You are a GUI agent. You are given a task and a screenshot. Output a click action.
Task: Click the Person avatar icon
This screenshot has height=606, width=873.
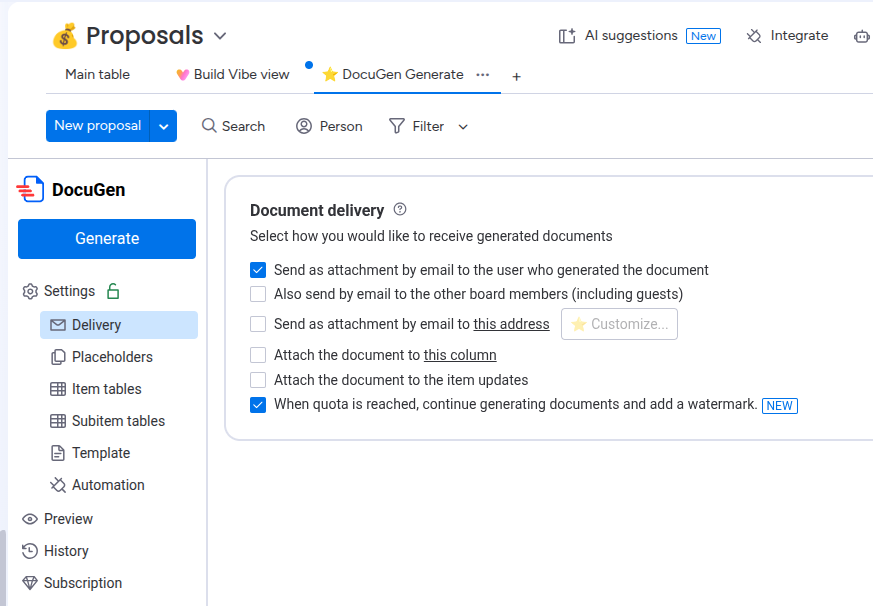[x=304, y=126]
